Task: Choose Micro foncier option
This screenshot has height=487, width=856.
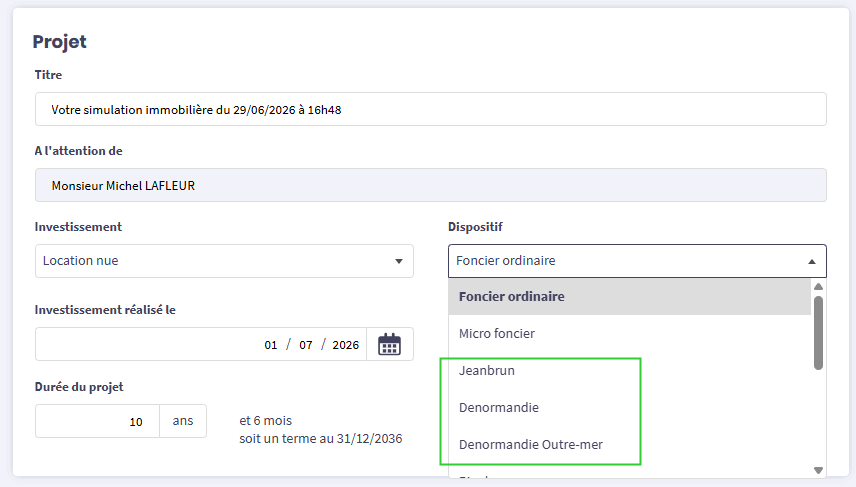Action: pos(629,334)
